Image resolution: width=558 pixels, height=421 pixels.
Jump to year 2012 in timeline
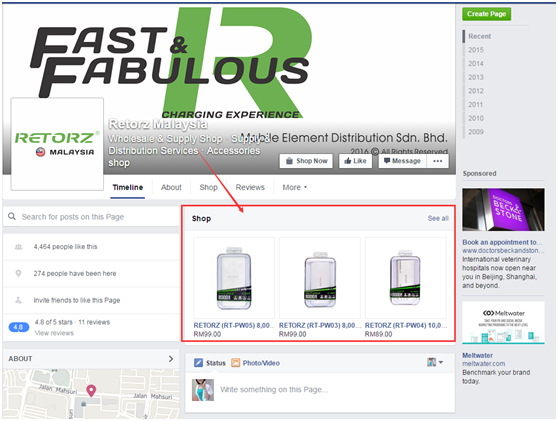[476, 91]
